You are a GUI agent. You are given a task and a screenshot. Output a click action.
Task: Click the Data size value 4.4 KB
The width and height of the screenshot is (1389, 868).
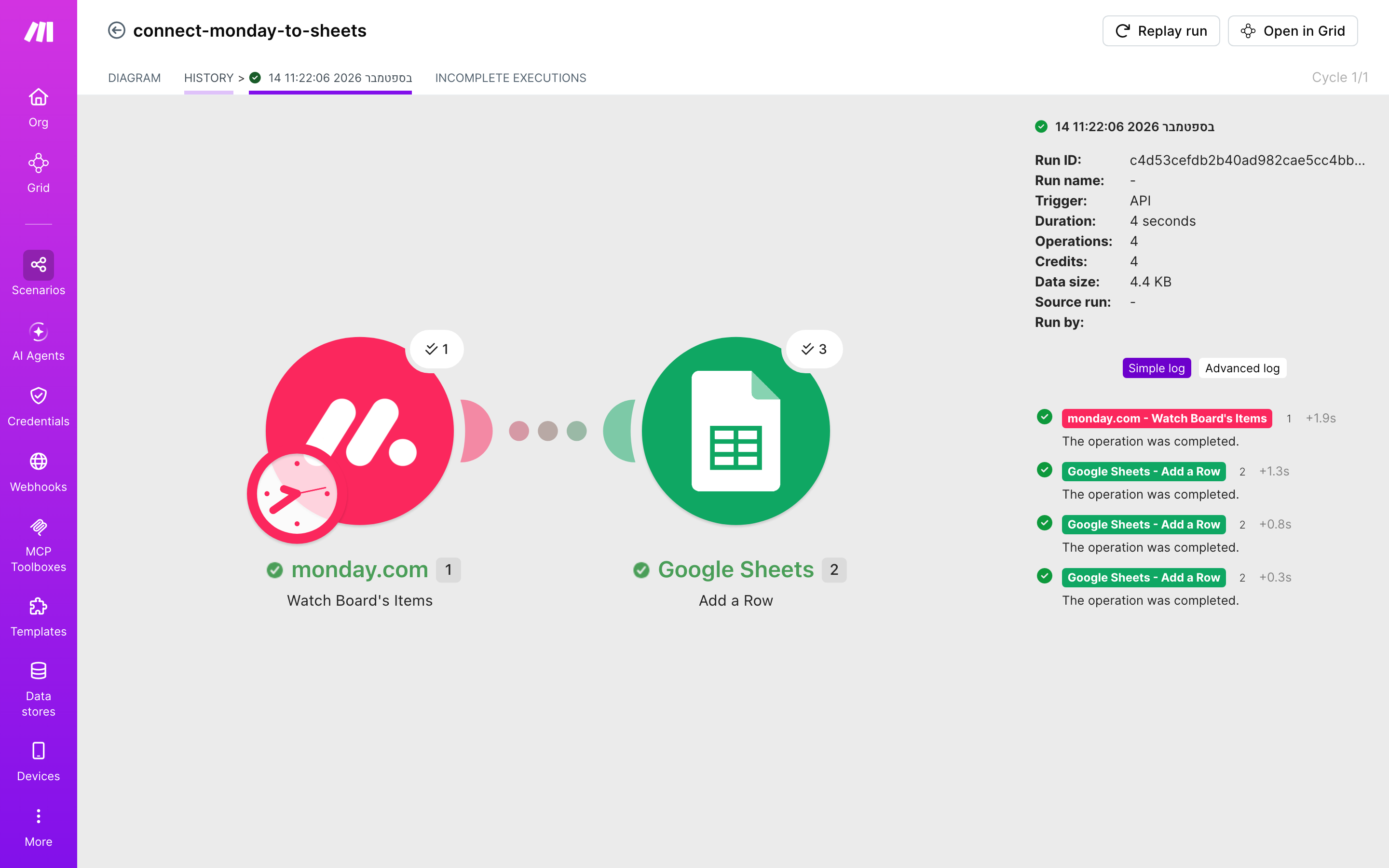click(x=1150, y=282)
